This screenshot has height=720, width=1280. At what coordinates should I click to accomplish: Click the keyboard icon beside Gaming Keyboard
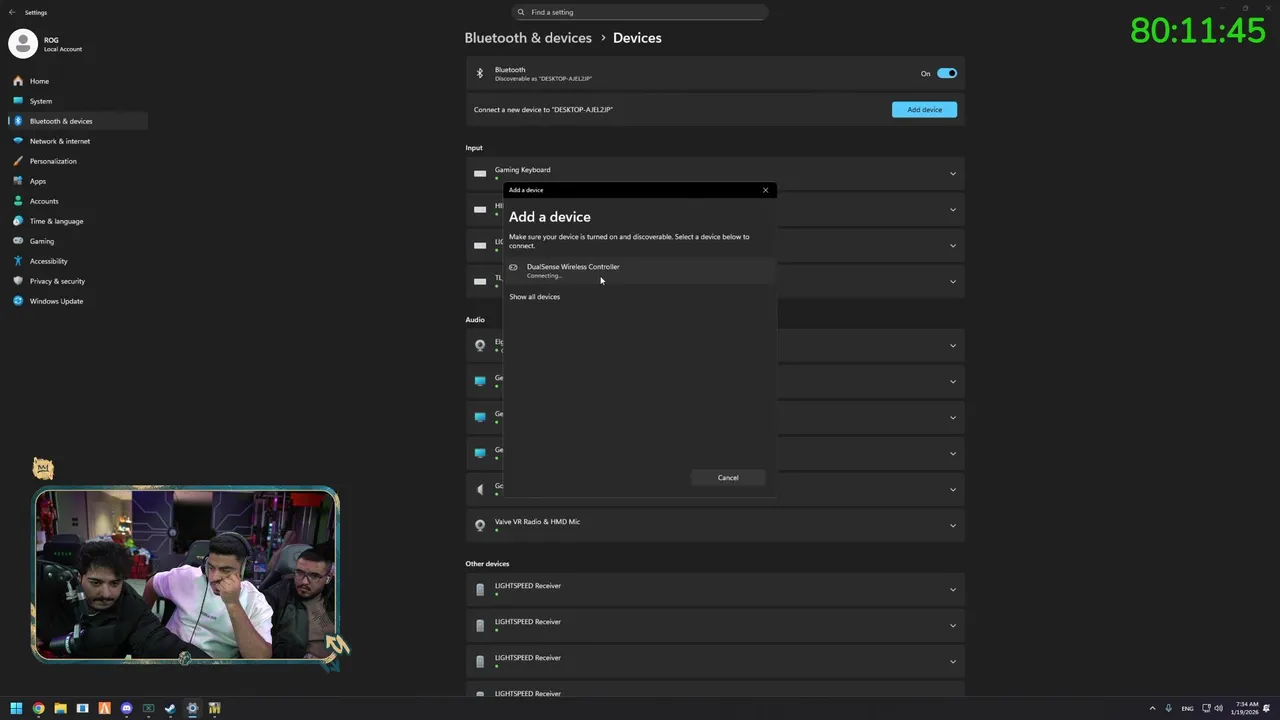[x=480, y=173]
